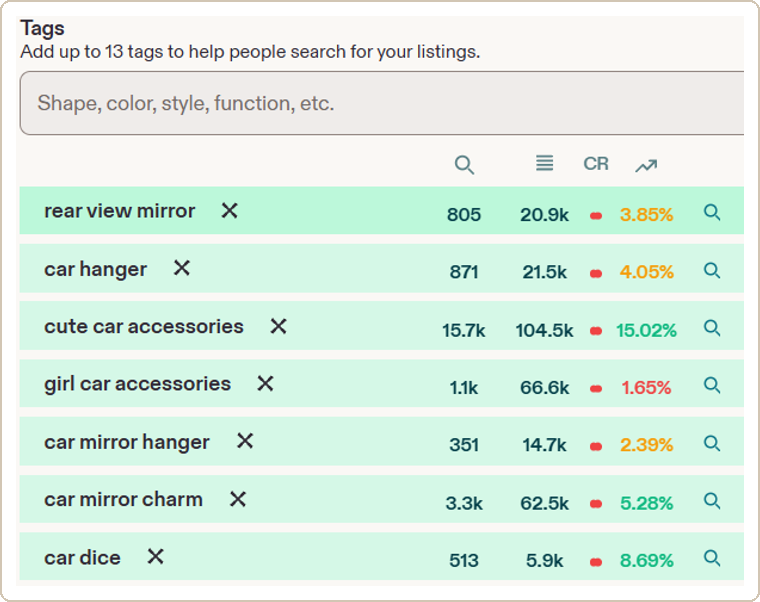Select the 'car dice' tag text

[82, 557]
